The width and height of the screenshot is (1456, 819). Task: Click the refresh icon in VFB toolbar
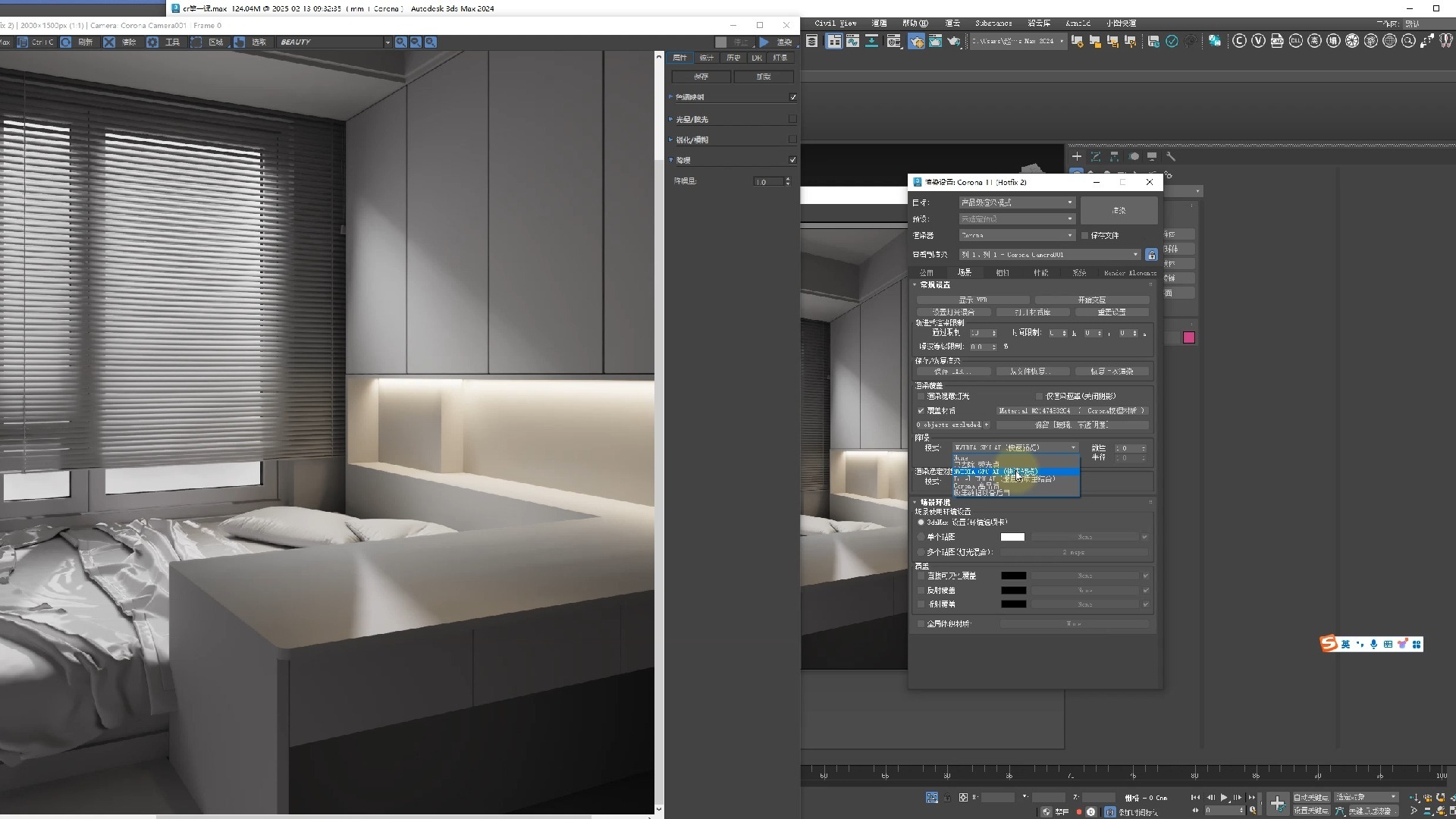66,42
